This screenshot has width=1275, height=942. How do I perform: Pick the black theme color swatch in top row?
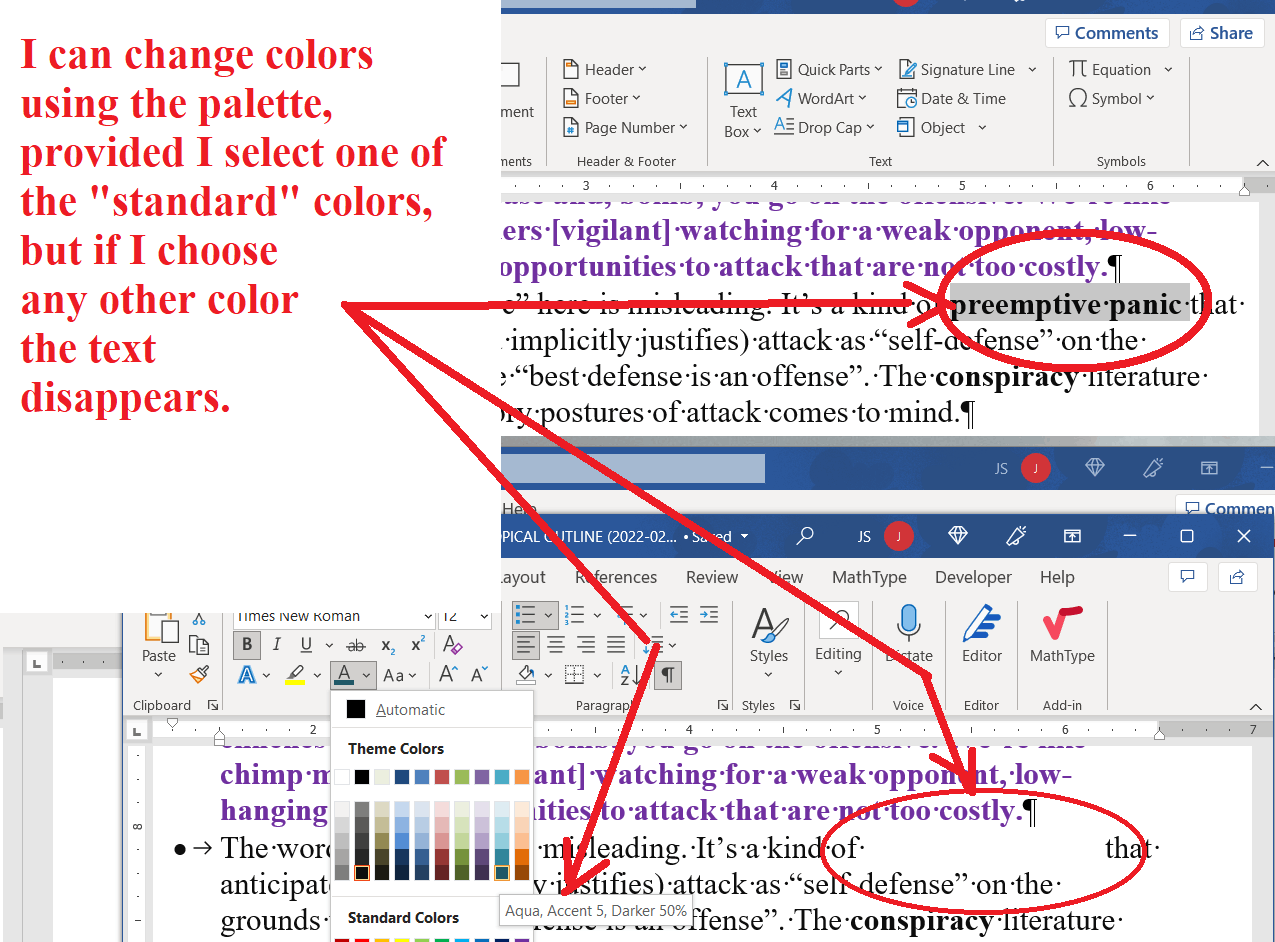pos(362,777)
